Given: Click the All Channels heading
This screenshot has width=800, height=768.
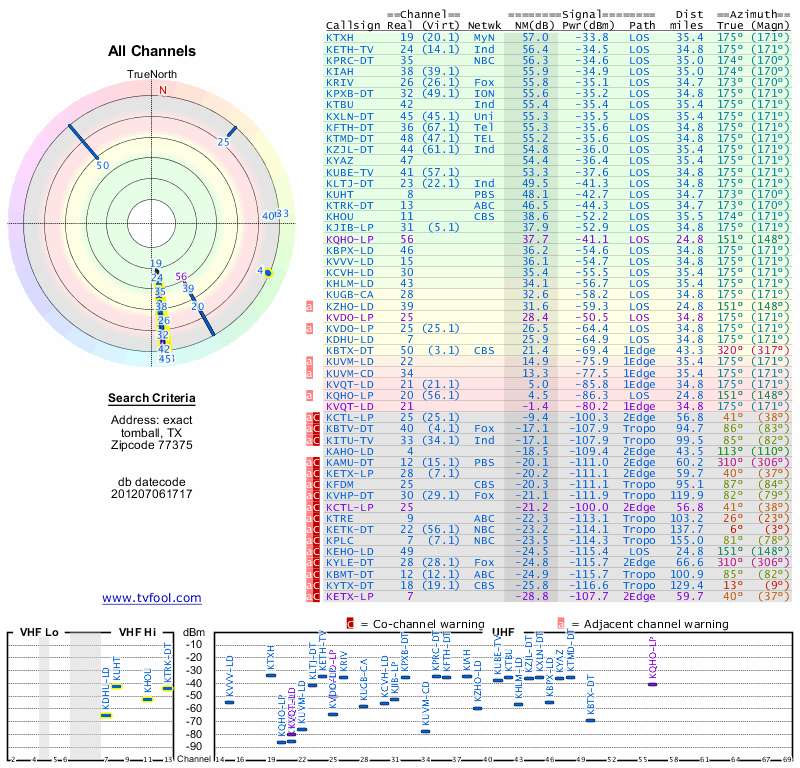Looking at the screenshot, I should click(x=152, y=51).
